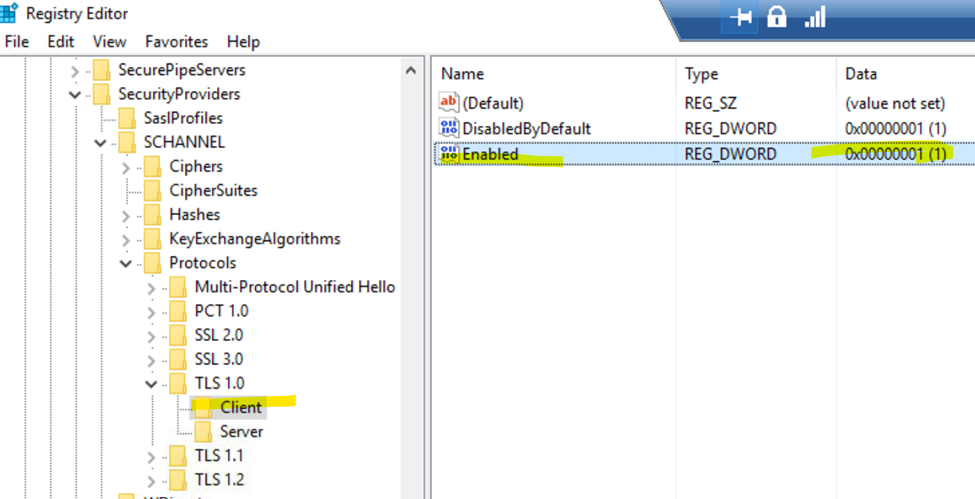This screenshot has height=499, width=975.
Task: Expand the SSL 3.0 node
Action: [152, 360]
